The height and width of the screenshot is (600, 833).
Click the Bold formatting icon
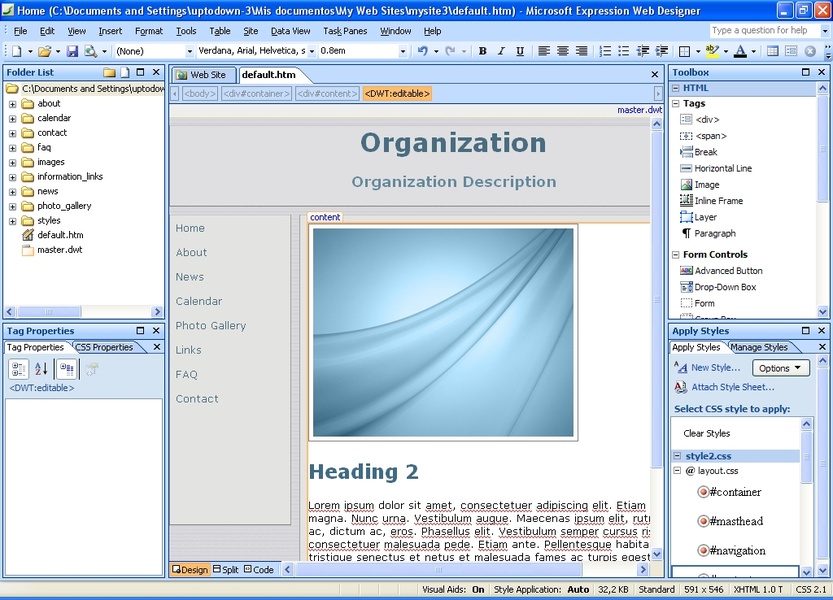pos(482,51)
